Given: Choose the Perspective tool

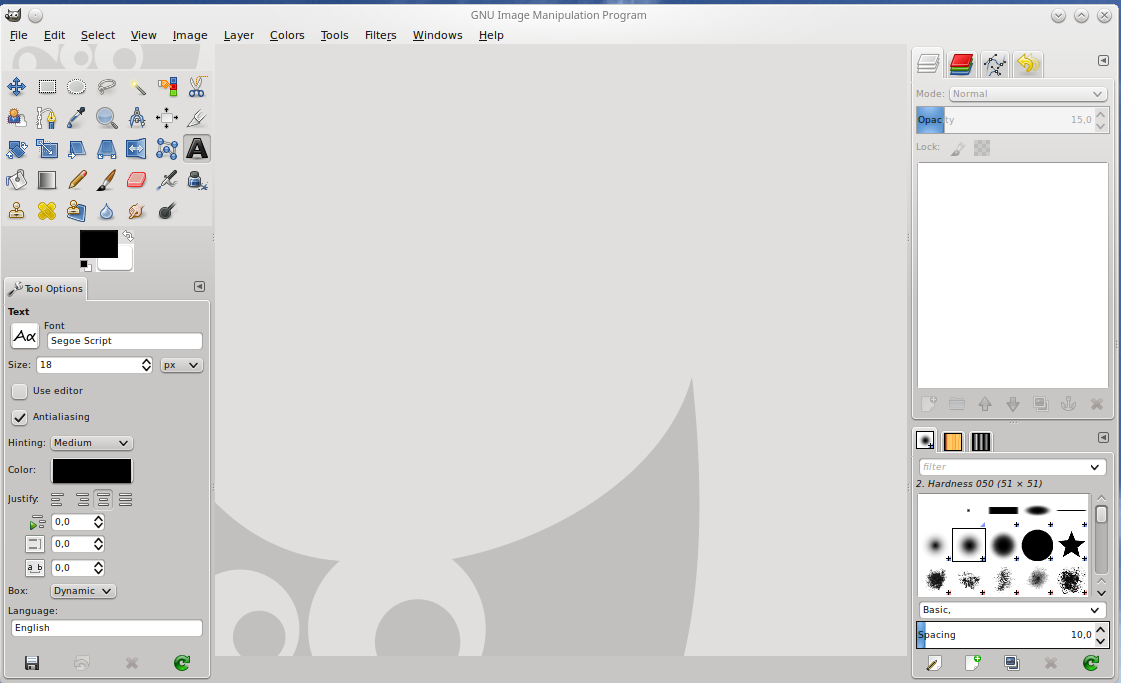Looking at the screenshot, I should pyautogui.click(x=107, y=149).
